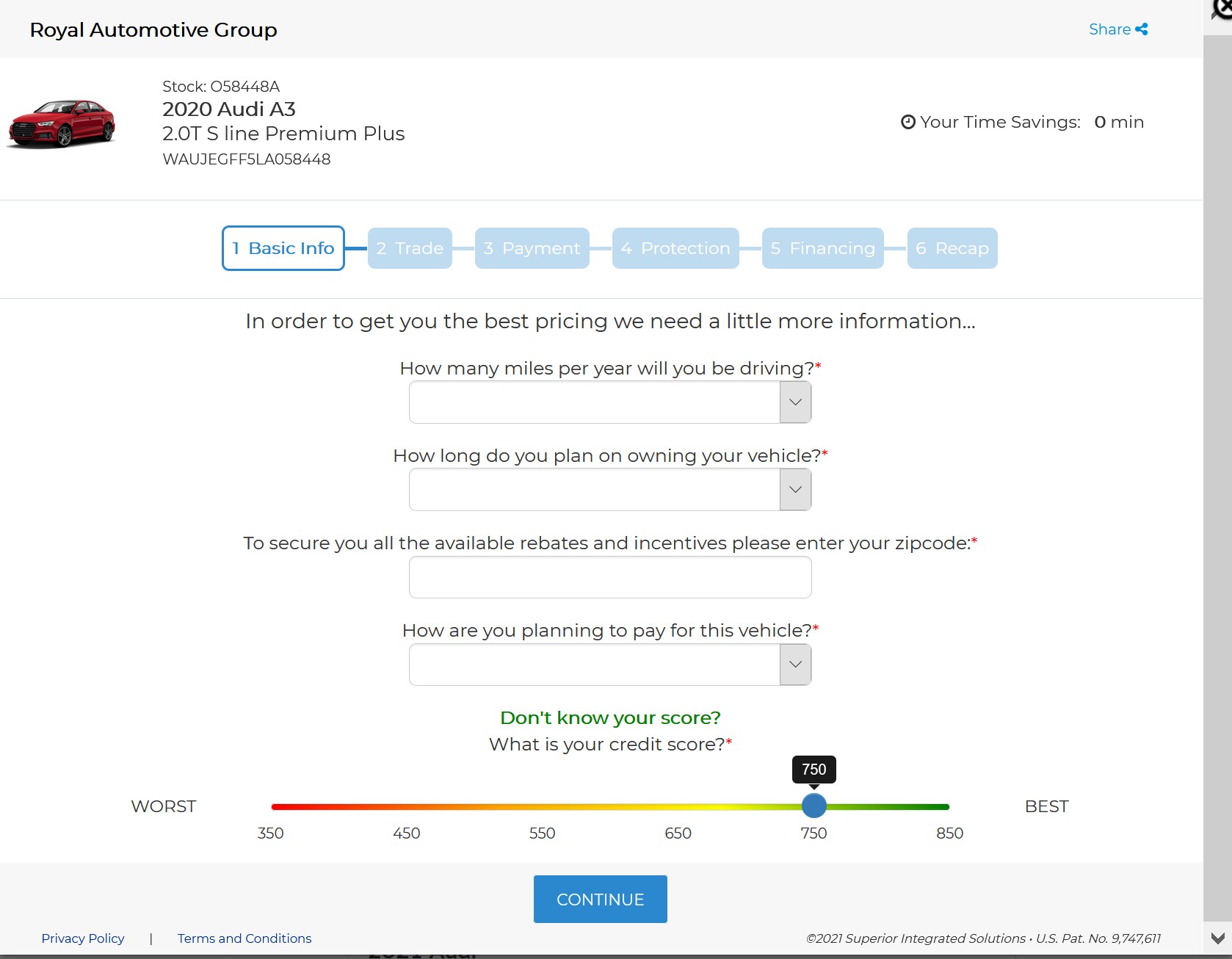Click the credit score slider handle at 750

tap(814, 806)
